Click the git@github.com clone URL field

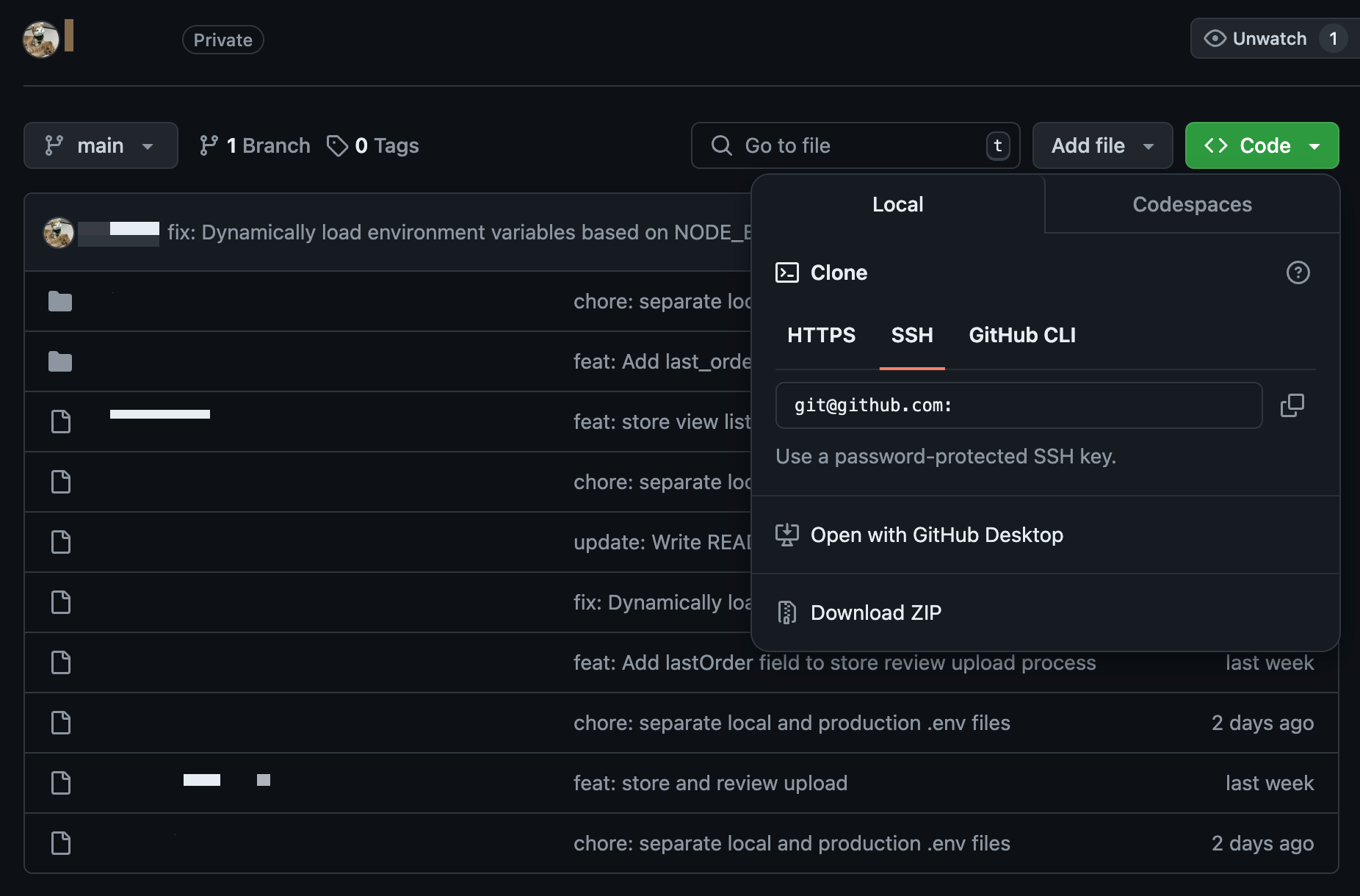pyautogui.click(x=1019, y=405)
